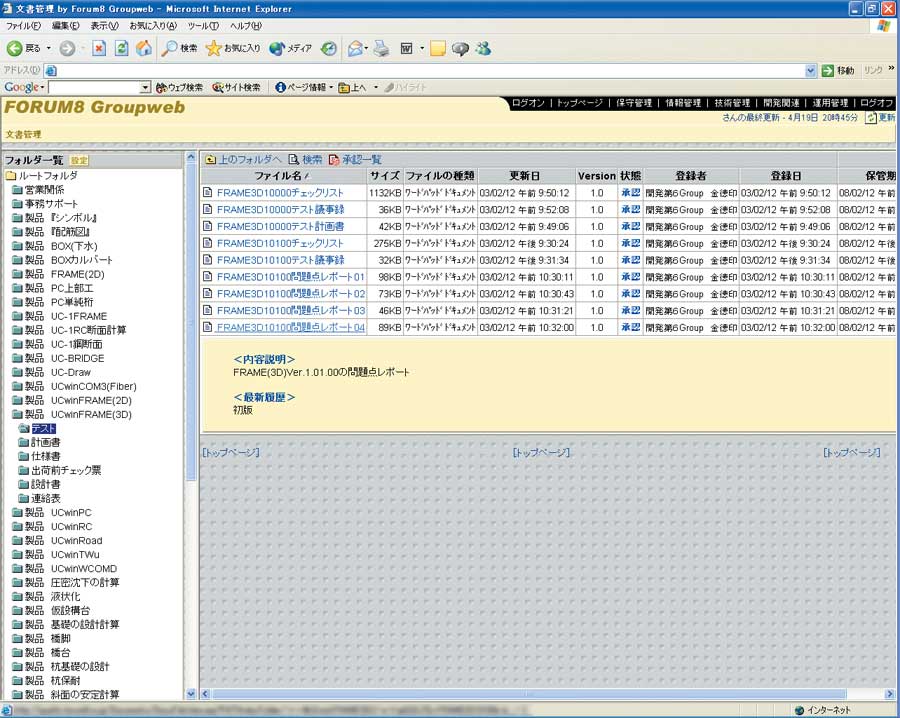Screen dimensions: 900x718
Task: Open the FRAME3D10100問題点レポート04 file link
Action: click(x=290, y=327)
